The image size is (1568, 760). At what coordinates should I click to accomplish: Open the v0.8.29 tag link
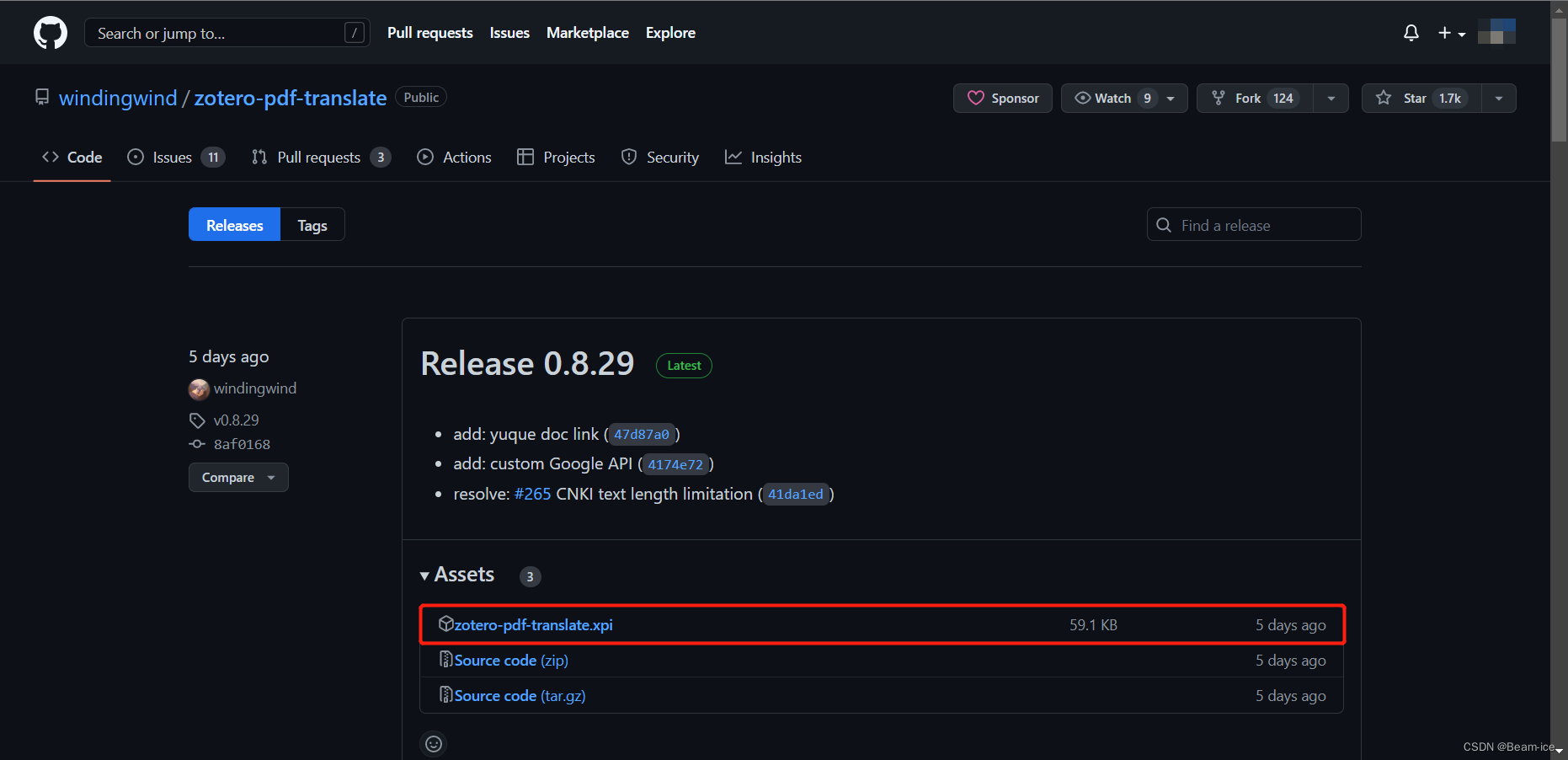237,420
